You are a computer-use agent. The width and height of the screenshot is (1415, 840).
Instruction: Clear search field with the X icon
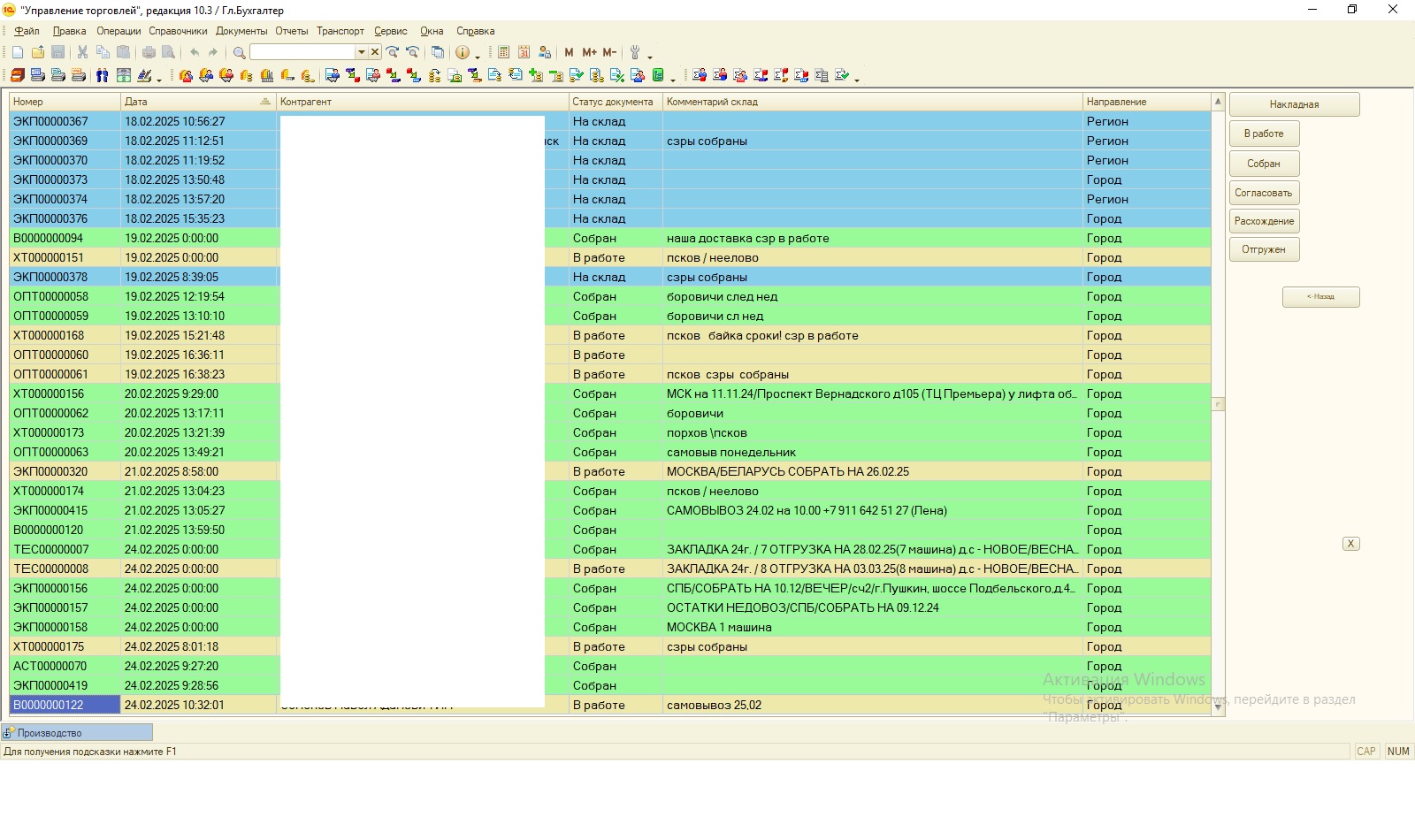pos(375,52)
